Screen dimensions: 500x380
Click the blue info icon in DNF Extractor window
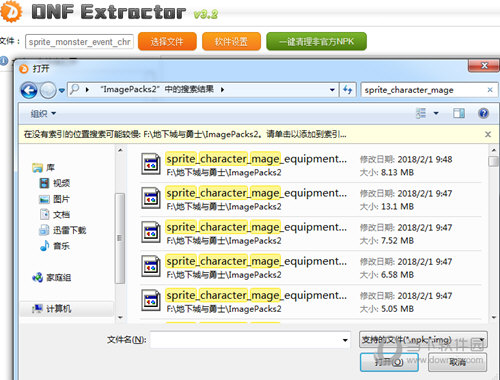click(4, 61)
